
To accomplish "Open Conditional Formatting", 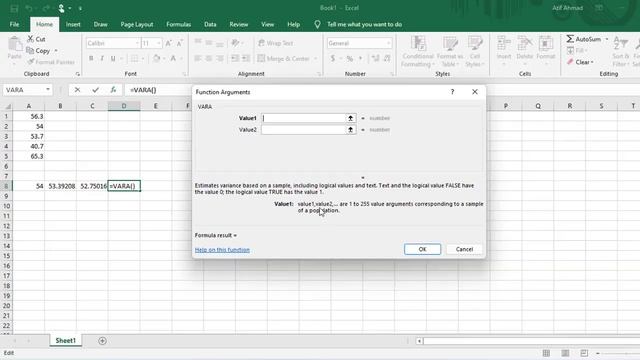I will 418,52.
